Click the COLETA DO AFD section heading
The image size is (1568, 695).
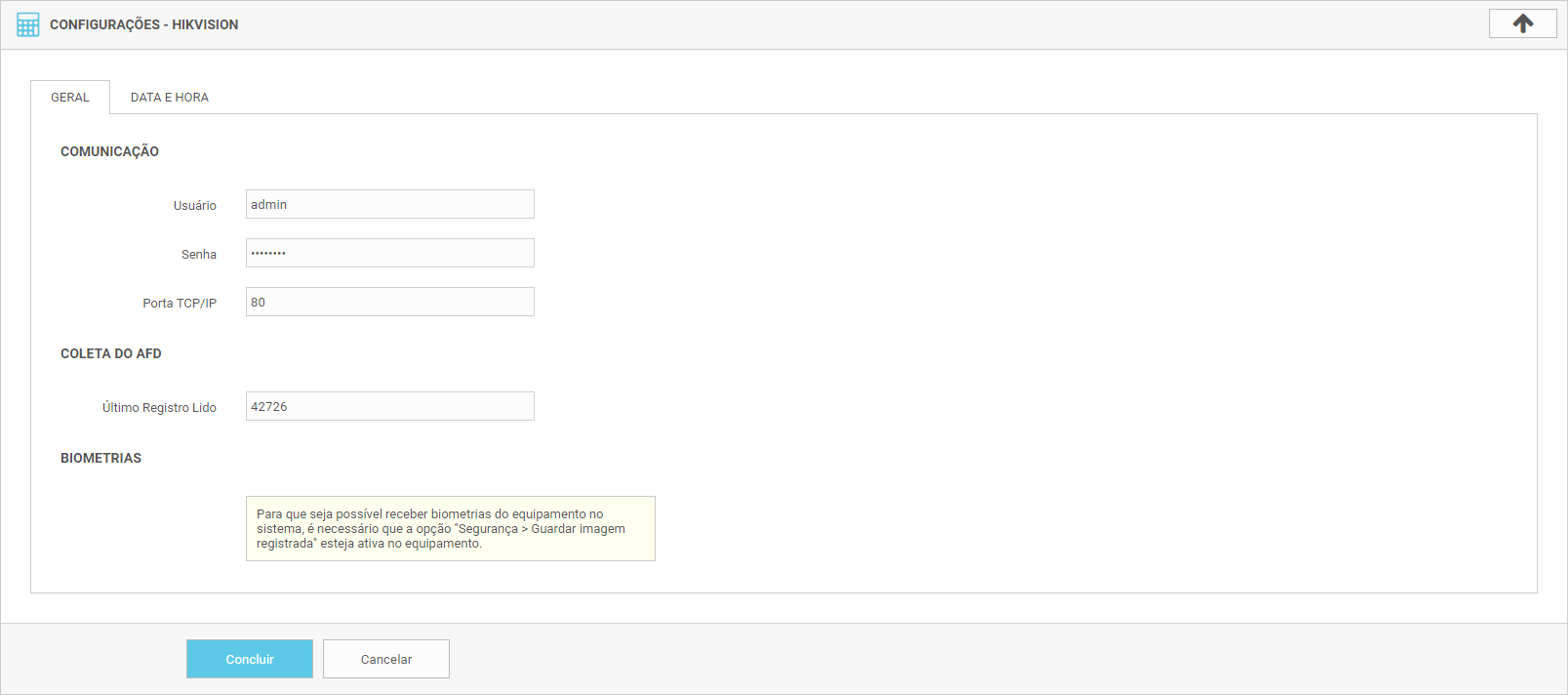click(x=110, y=353)
